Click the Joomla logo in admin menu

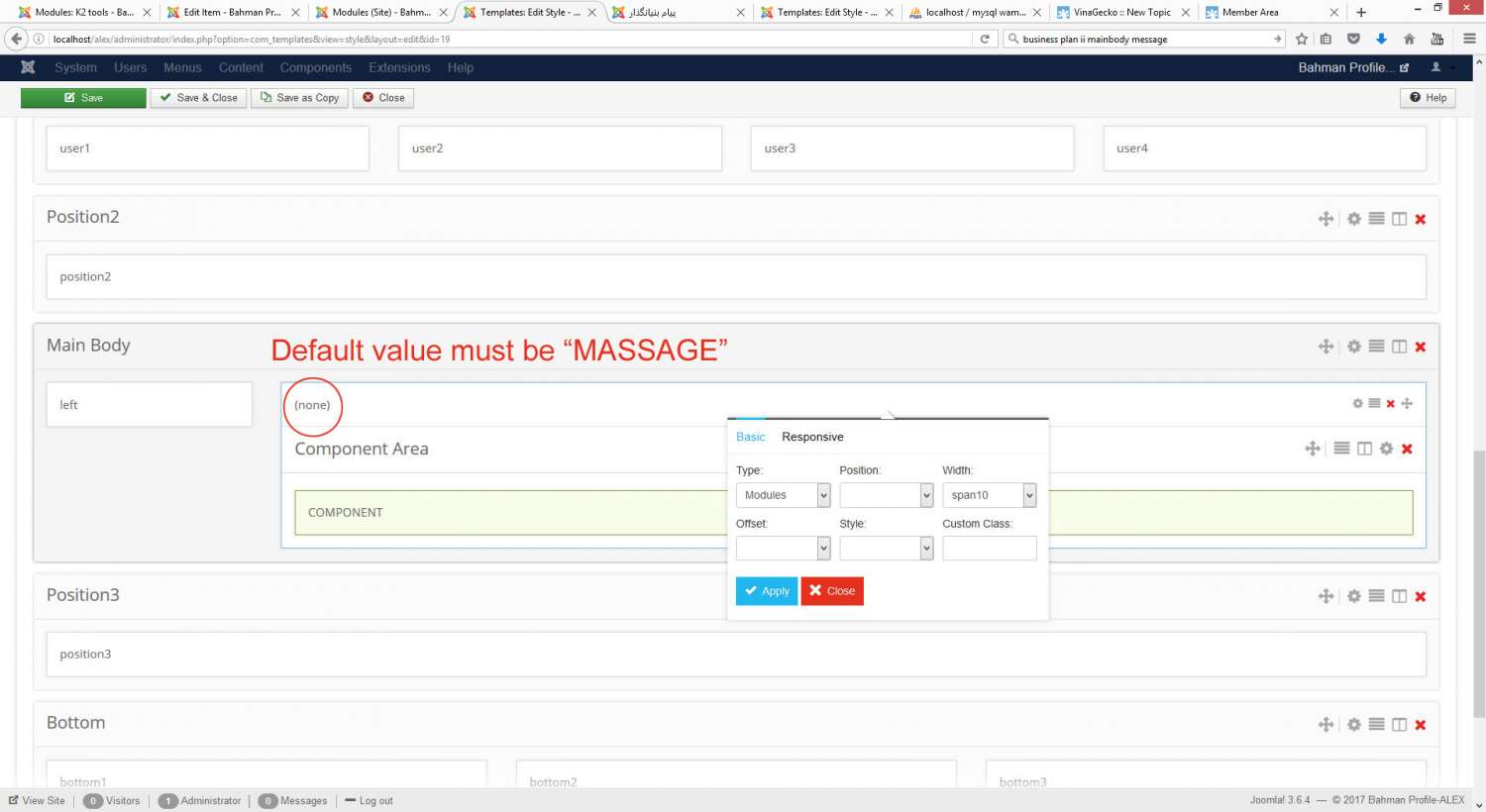pyautogui.click(x=28, y=67)
